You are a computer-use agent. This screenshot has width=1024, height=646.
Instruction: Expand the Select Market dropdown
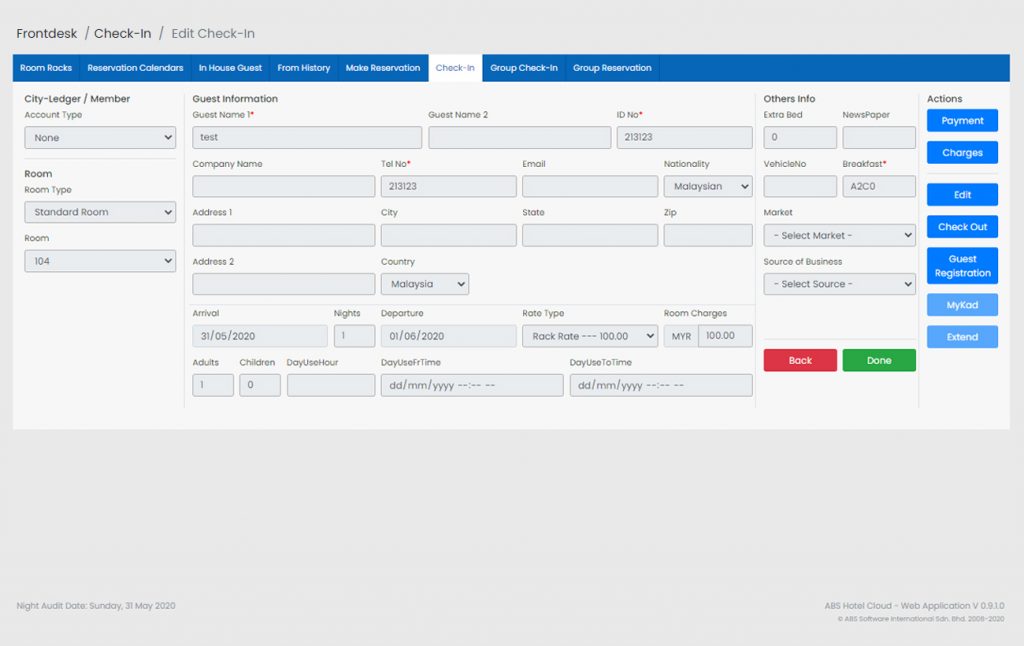click(839, 235)
